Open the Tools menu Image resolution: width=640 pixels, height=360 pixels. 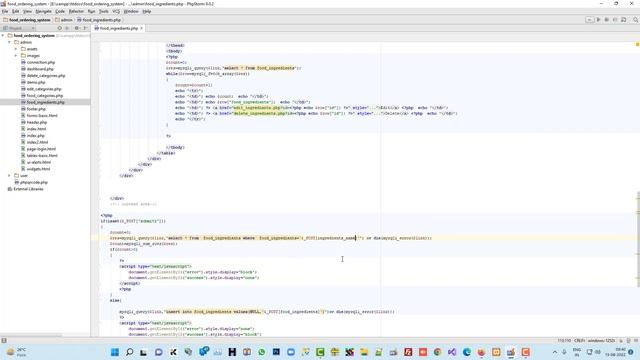pyautogui.click(x=104, y=11)
